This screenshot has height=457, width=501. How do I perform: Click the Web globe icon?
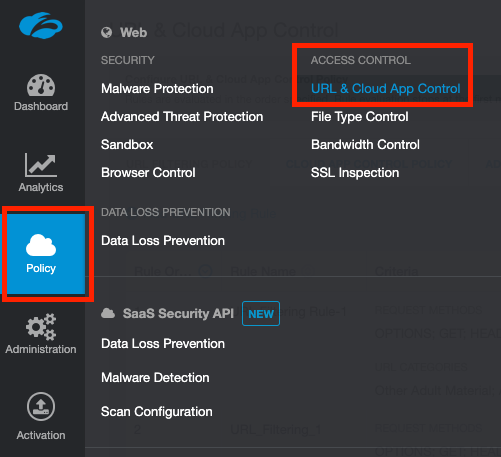pos(106,33)
